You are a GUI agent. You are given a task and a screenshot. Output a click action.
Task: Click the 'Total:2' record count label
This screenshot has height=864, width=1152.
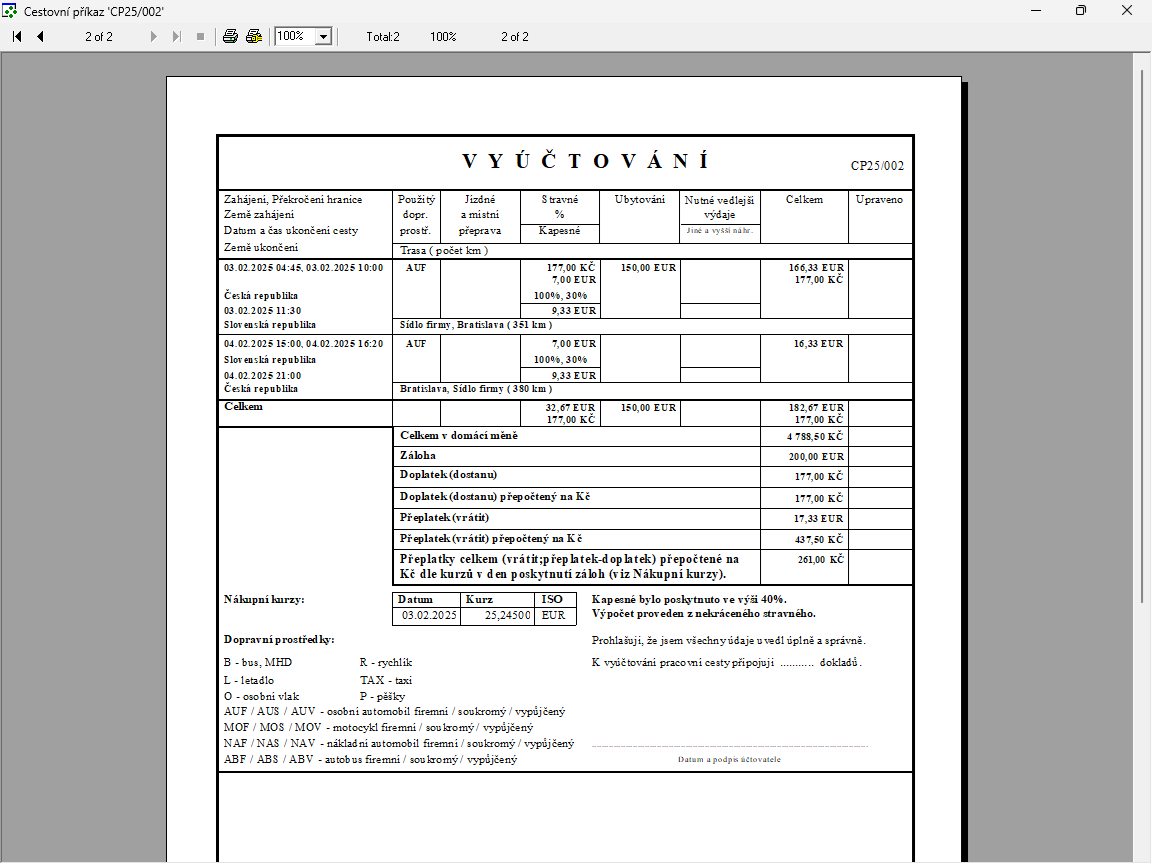coord(382,37)
